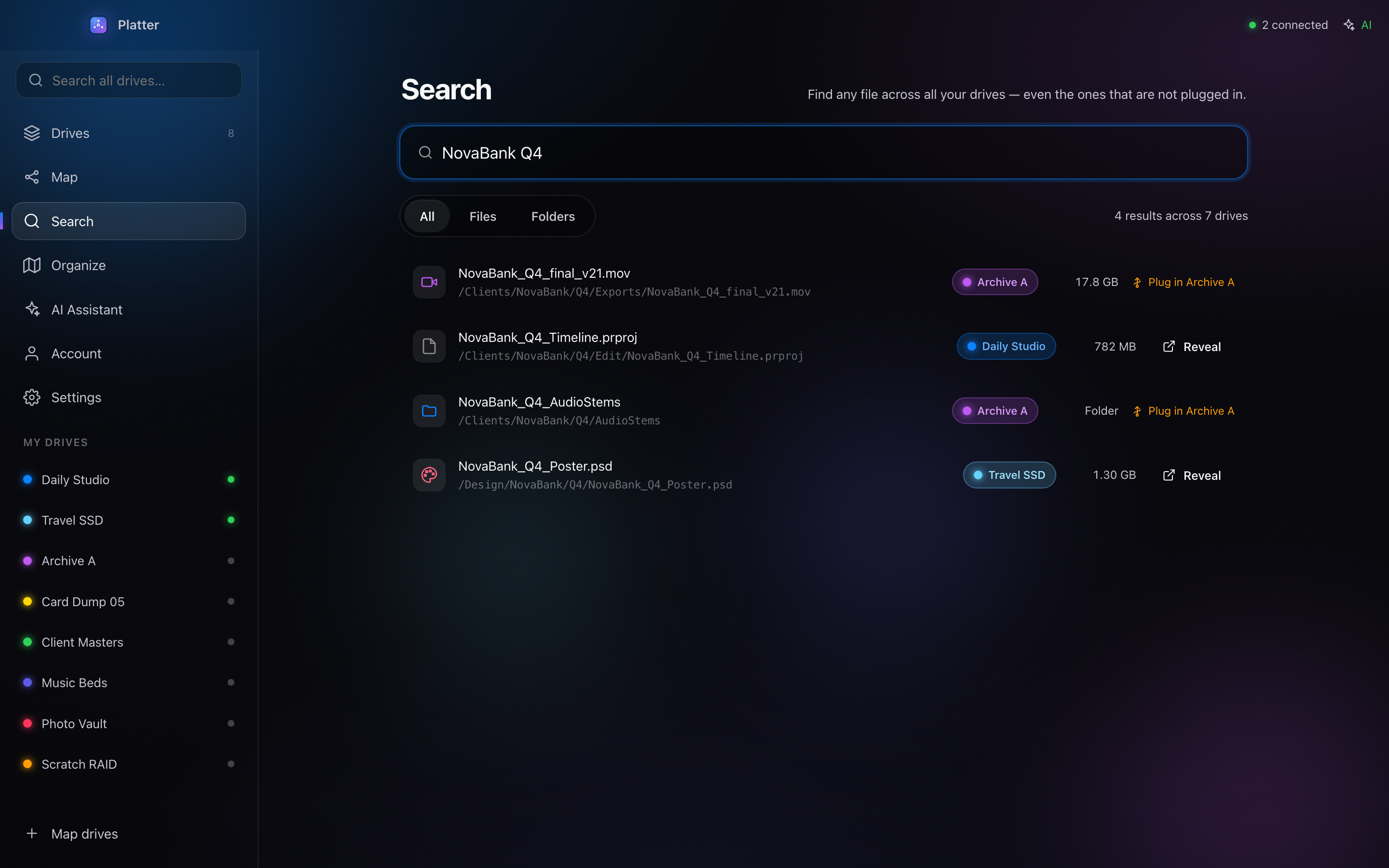
Task: Click the plus icon beside Map drives
Action: point(31,834)
